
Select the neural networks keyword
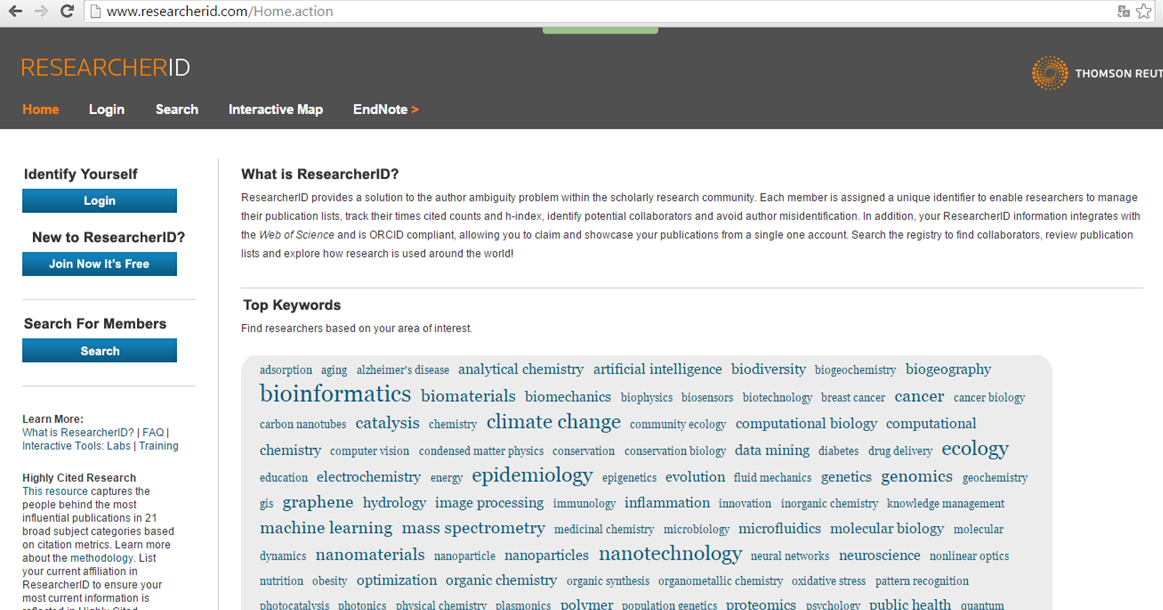pyautogui.click(x=790, y=556)
